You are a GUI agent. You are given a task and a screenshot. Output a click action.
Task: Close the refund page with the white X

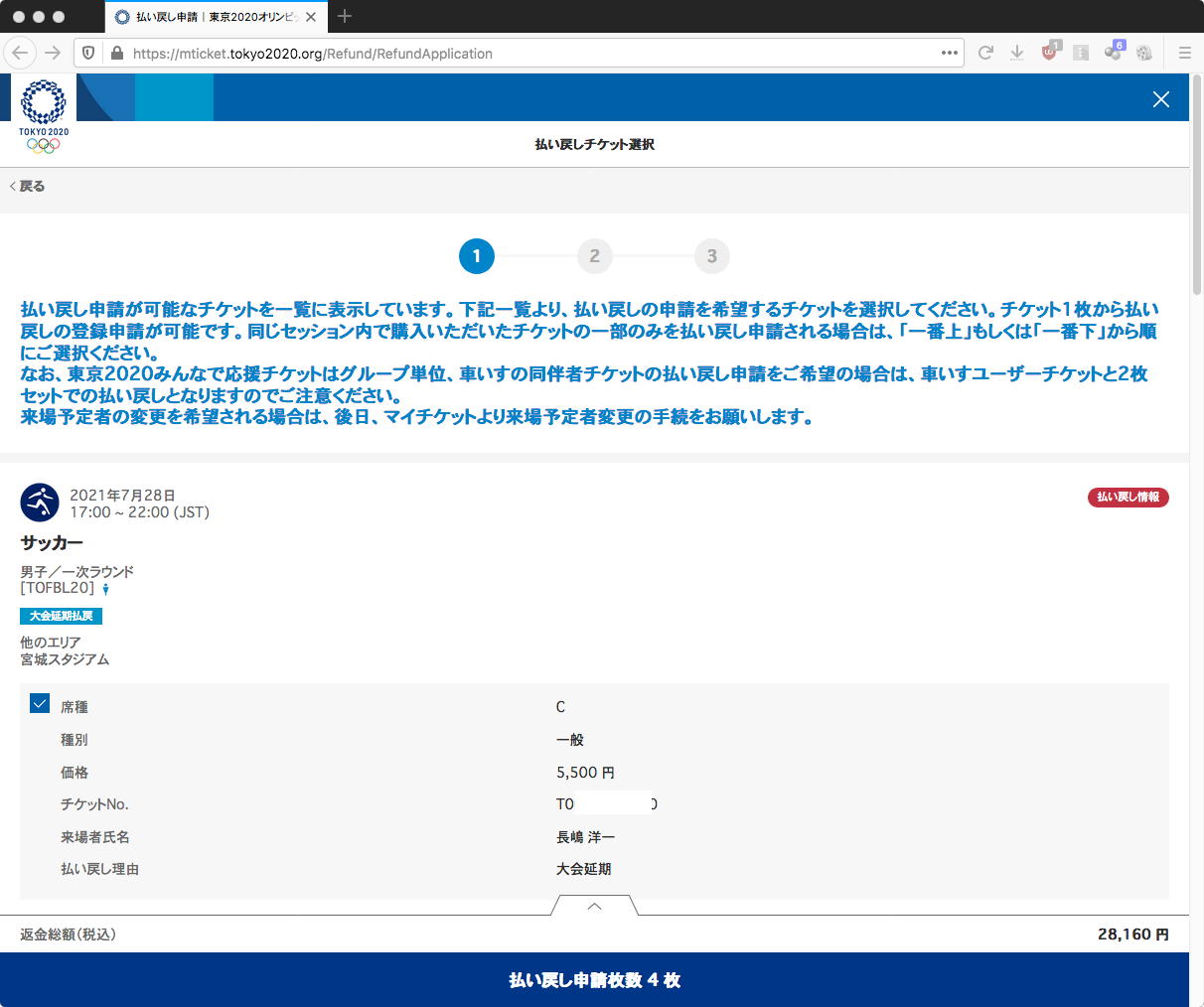point(1160,98)
